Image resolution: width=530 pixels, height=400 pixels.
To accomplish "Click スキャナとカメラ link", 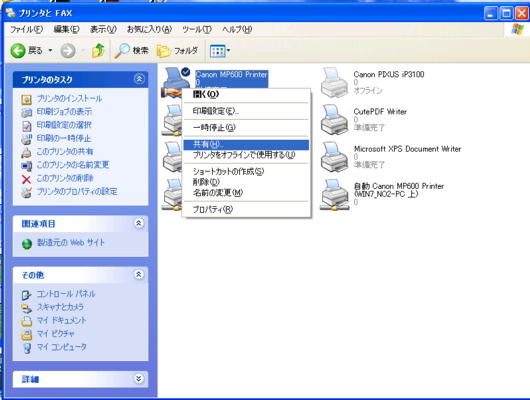I will coord(60,307).
